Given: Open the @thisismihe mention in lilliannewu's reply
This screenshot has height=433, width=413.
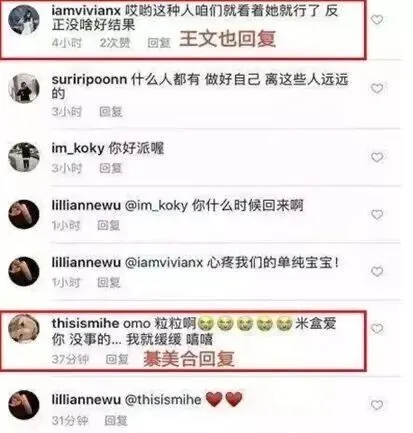Looking at the screenshot, I should pos(163,399).
